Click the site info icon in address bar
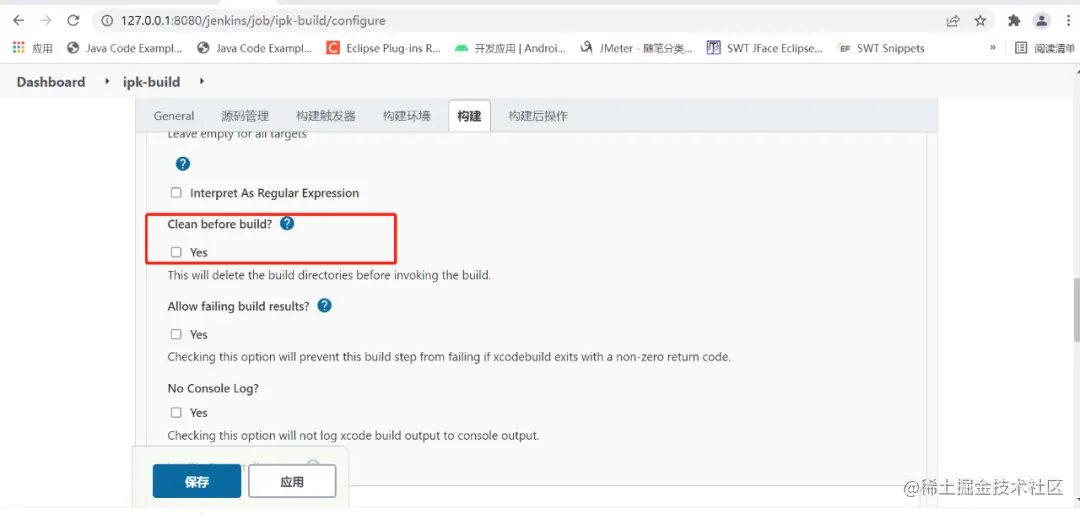This screenshot has width=1080, height=514. (x=106, y=21)
